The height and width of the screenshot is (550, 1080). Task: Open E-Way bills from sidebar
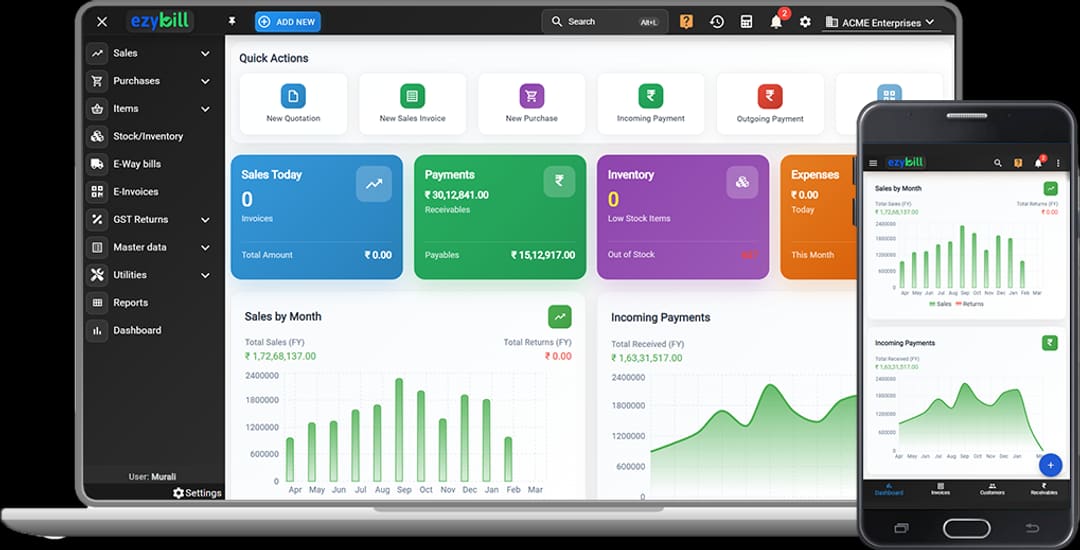136,164
